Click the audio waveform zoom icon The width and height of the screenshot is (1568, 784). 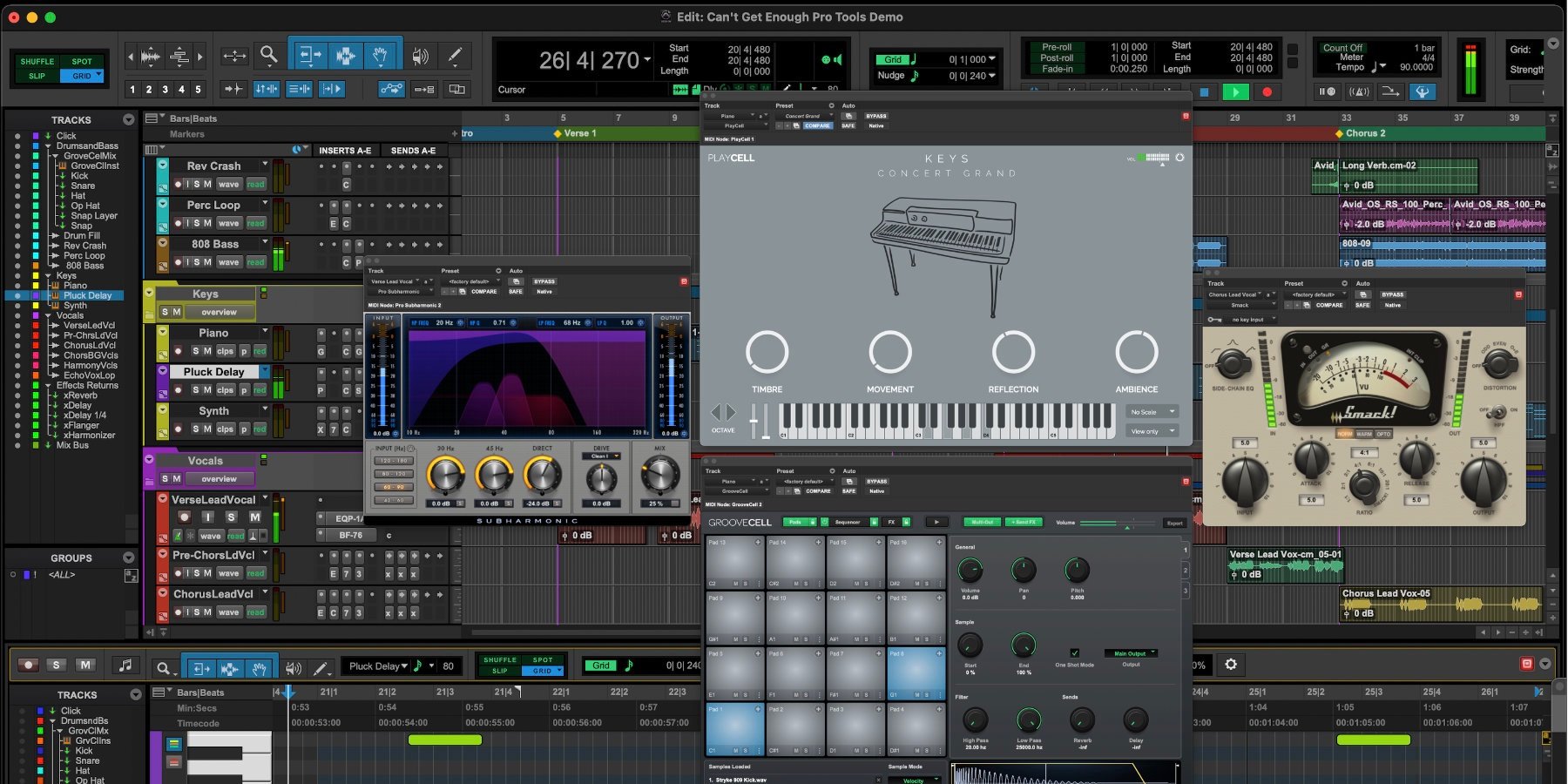tap(151, 57)
